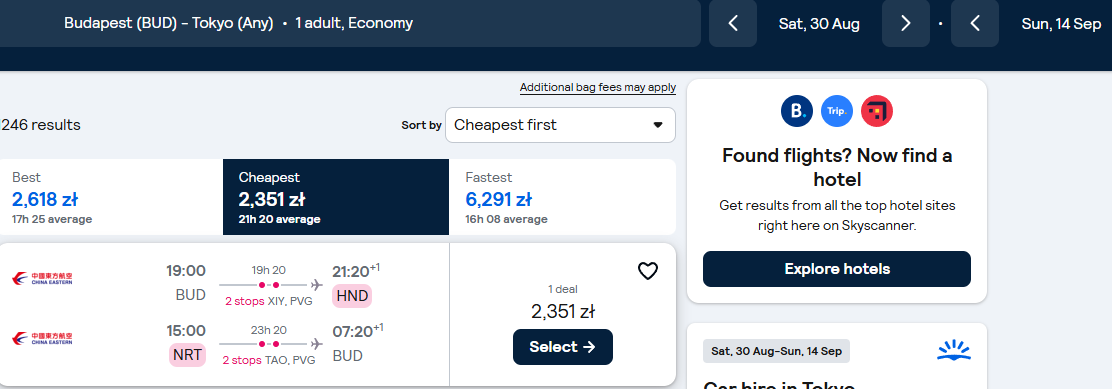Save flight with the heart icon
Image resolution: width=1112 pixels, height=389 pixels.
click(647, 271)
